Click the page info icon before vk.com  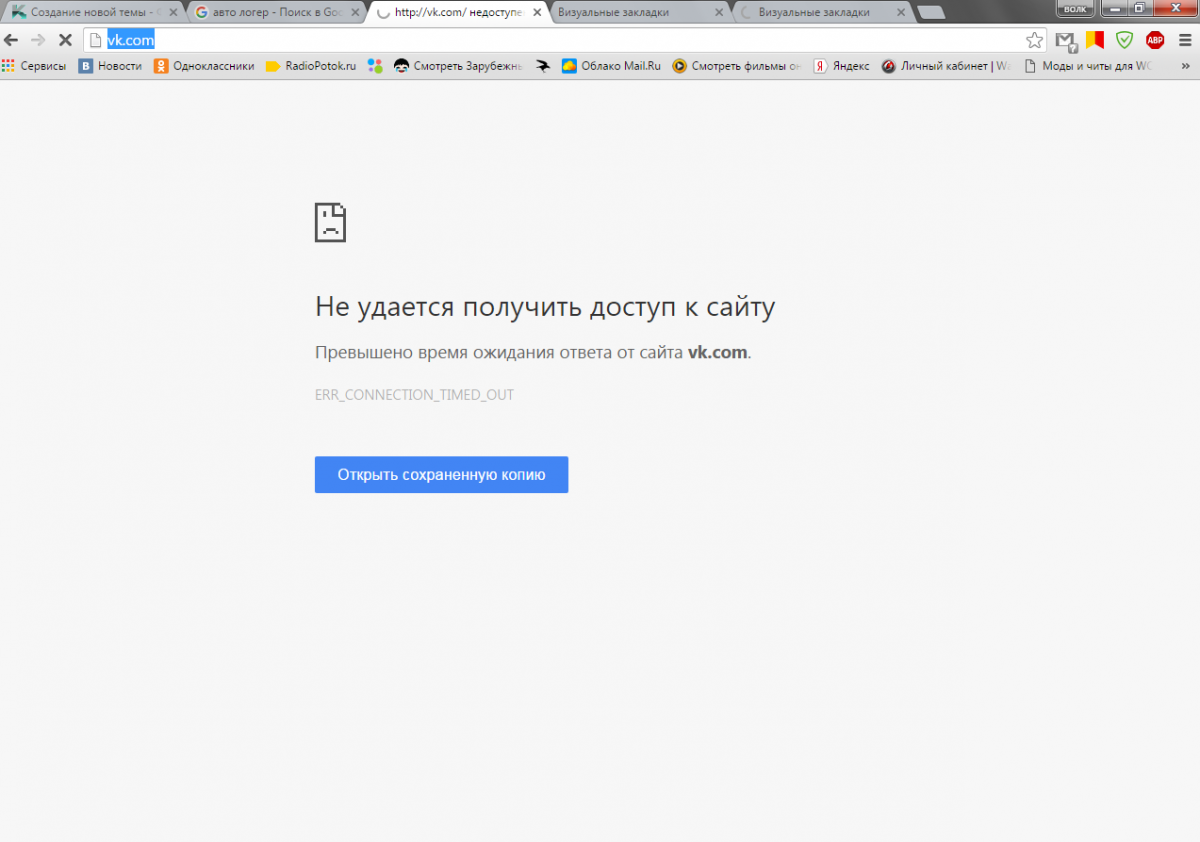point(96,40)
